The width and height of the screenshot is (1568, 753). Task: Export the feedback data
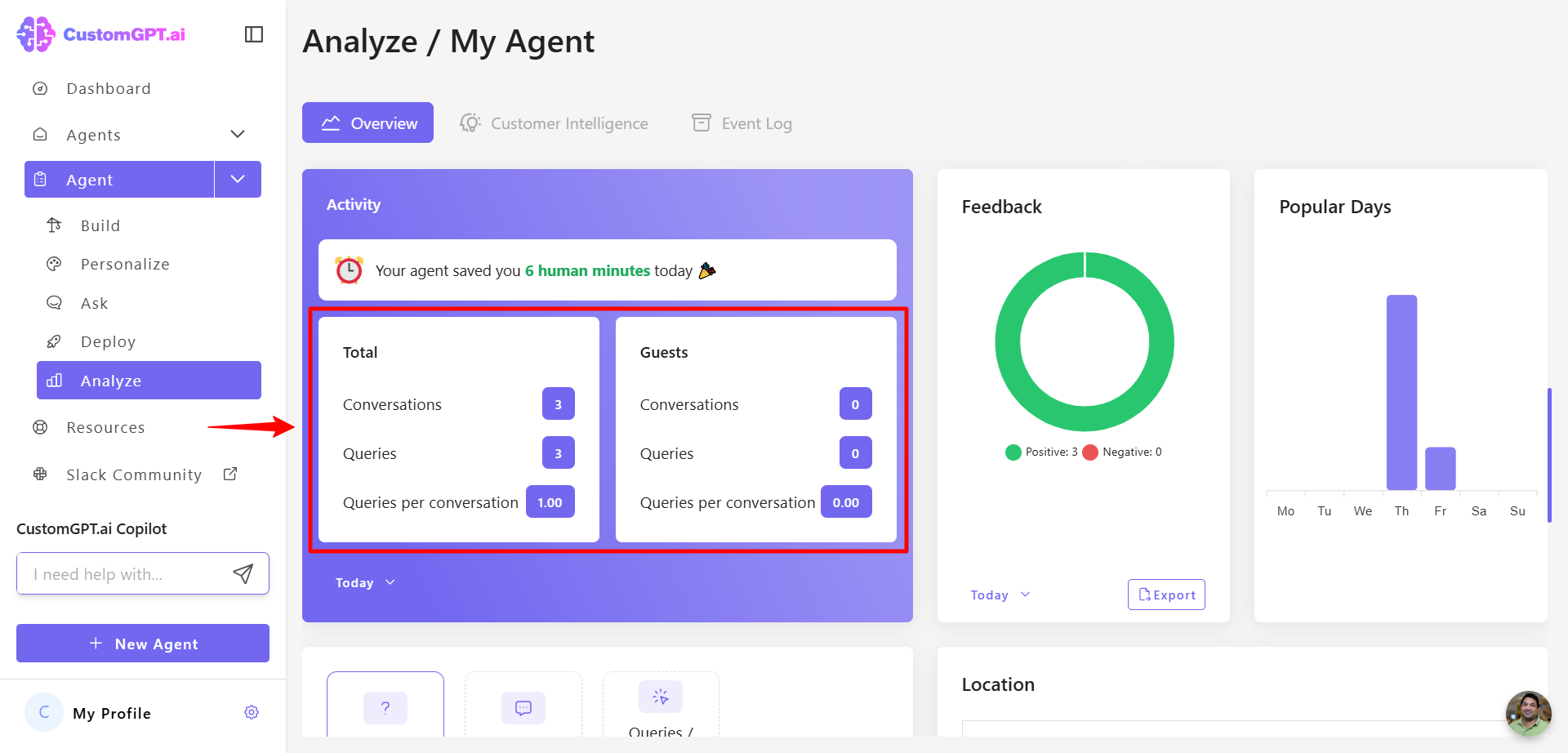coord(1166,595)
